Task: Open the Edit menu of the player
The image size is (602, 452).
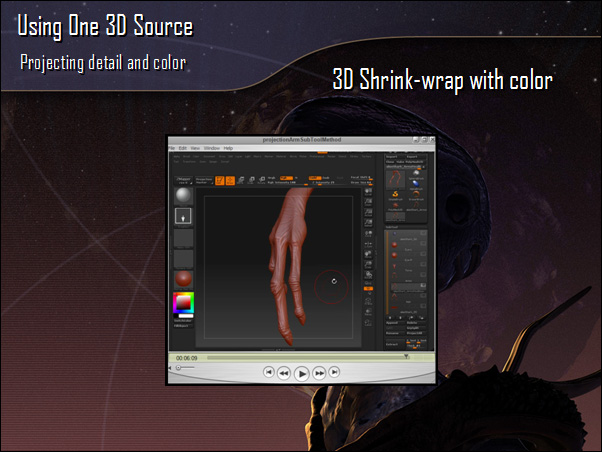Action: click(183, 148)
